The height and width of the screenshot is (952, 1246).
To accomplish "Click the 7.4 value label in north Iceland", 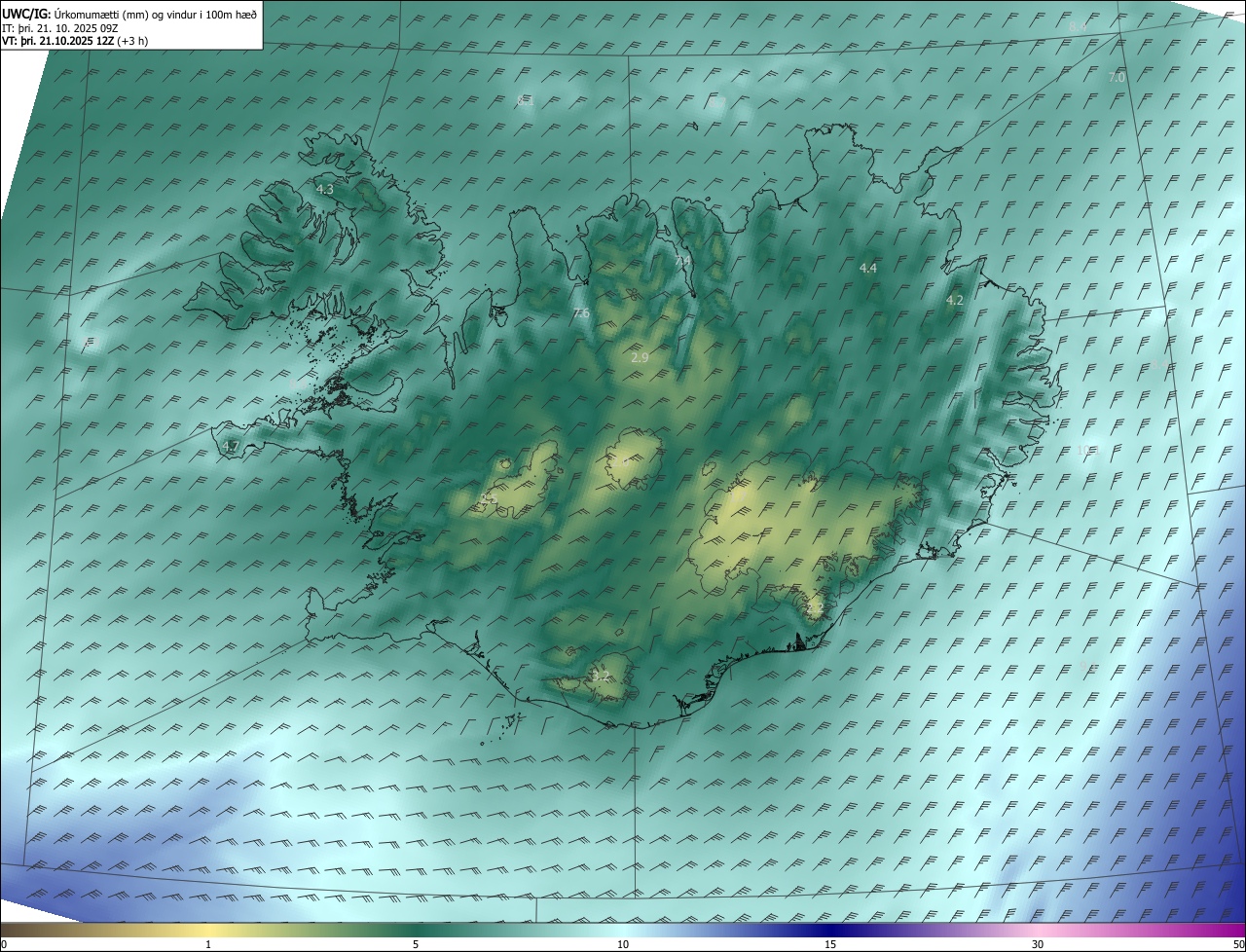I will click(x=683, y=262).
